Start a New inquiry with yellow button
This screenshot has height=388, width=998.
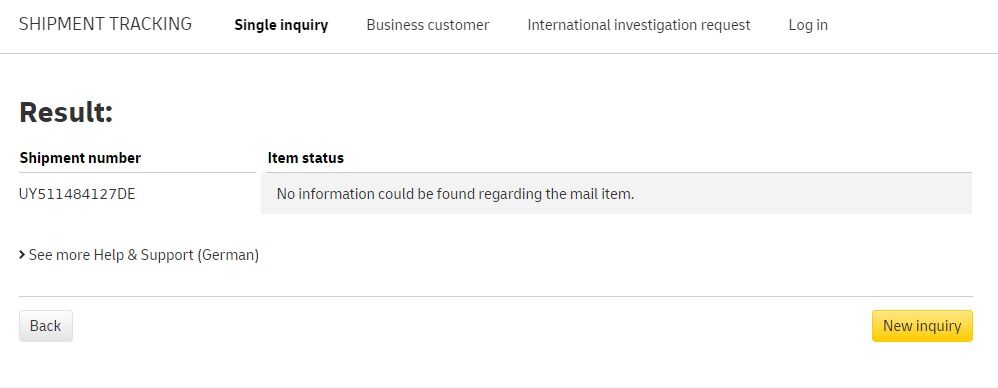922,326
